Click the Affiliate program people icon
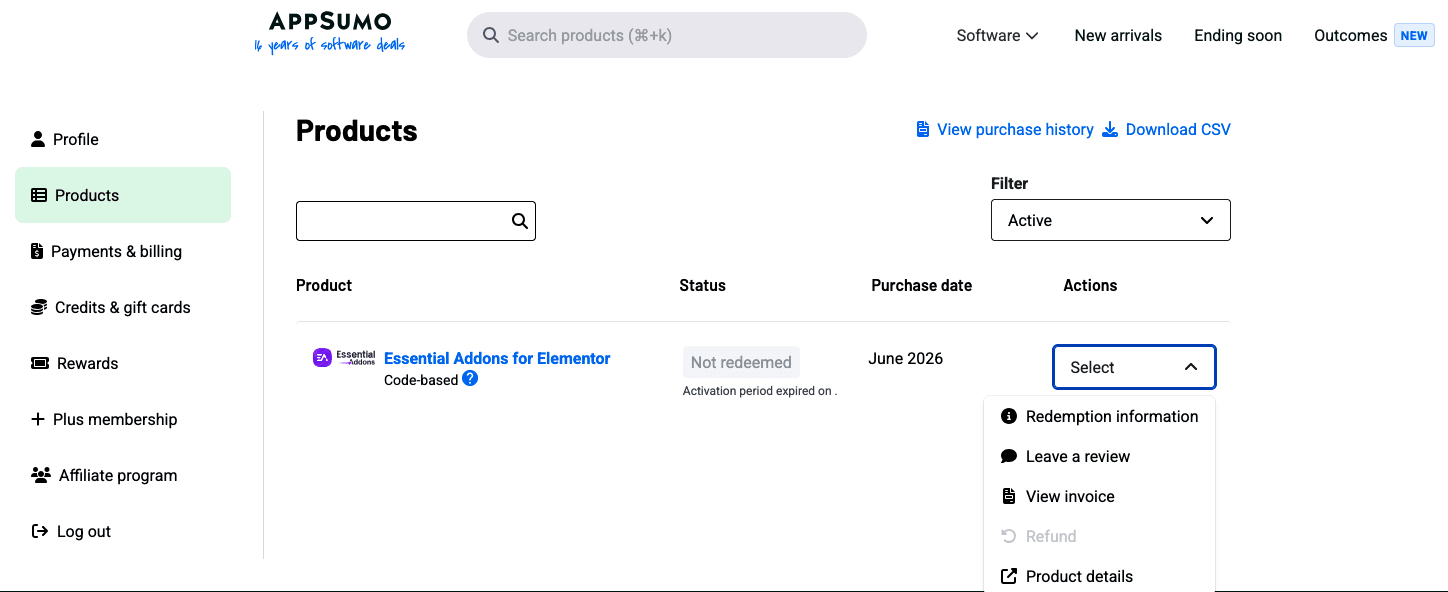Screen dimensions: 1448x592 click(41, 475)
